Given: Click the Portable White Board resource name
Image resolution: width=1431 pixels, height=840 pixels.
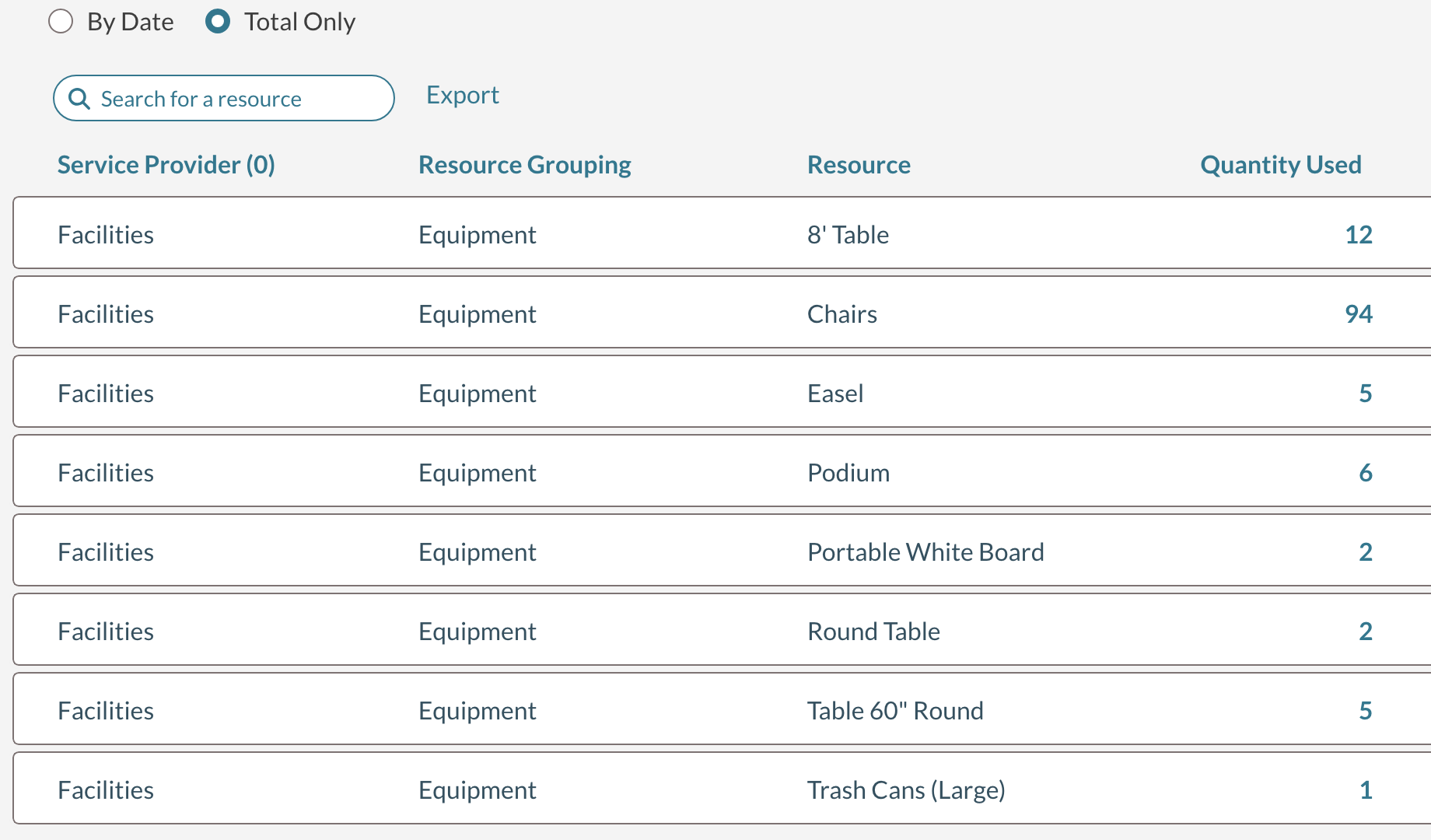Looking at the screenshot, I should 925,551.
